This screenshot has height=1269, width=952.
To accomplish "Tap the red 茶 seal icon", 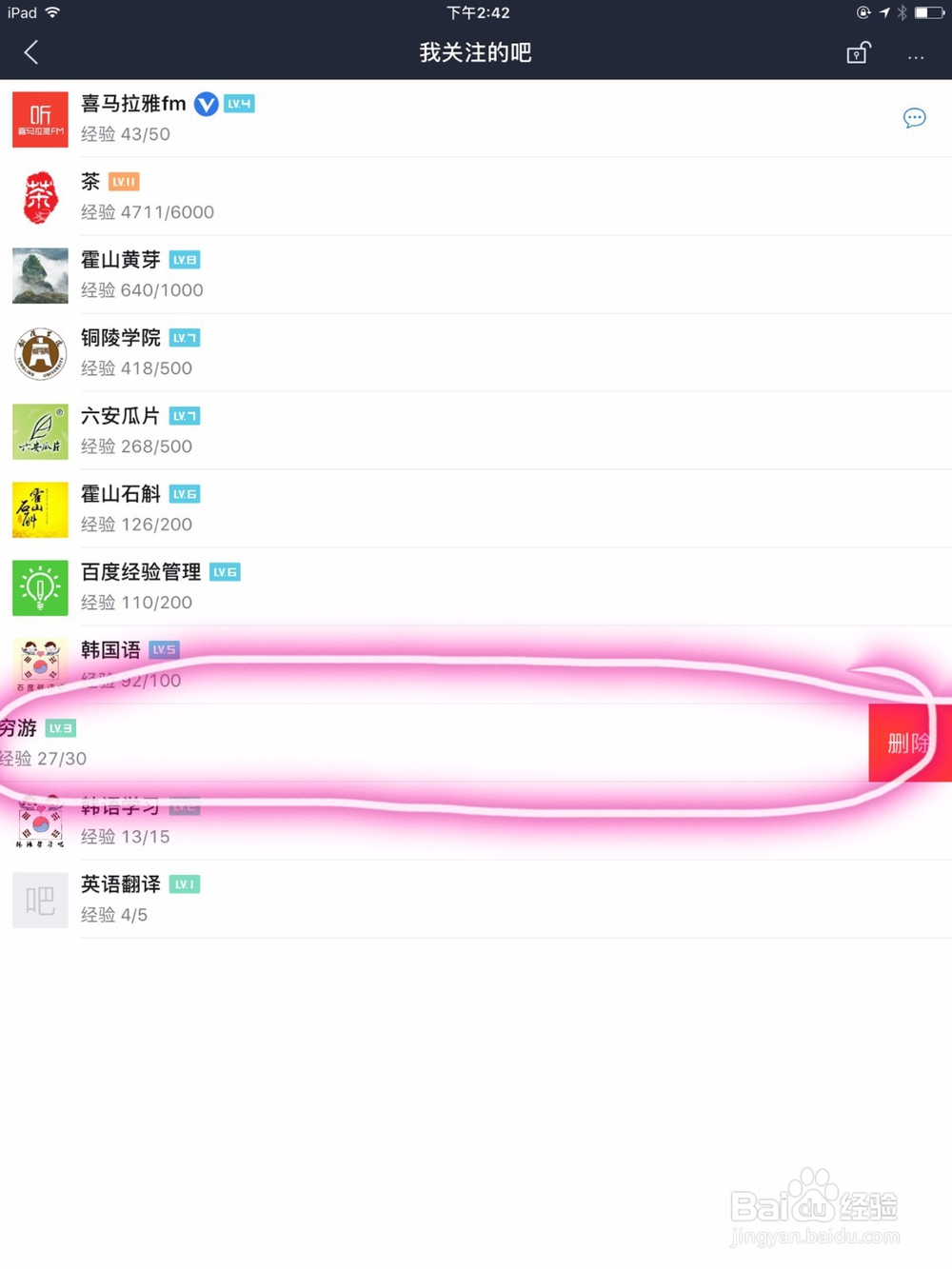I will tap(40, 197).
